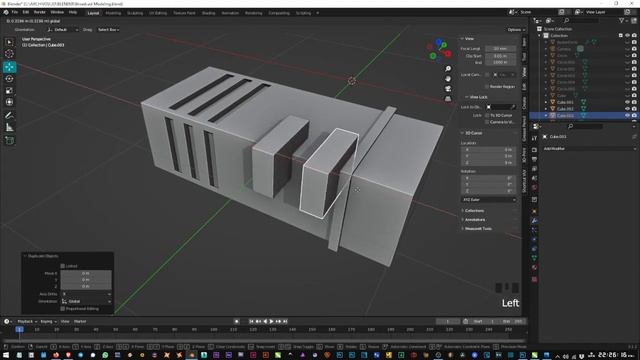The image size is (640, 360).
Task: Toggle the Proportional Editing checkbox
Action: 62,309
